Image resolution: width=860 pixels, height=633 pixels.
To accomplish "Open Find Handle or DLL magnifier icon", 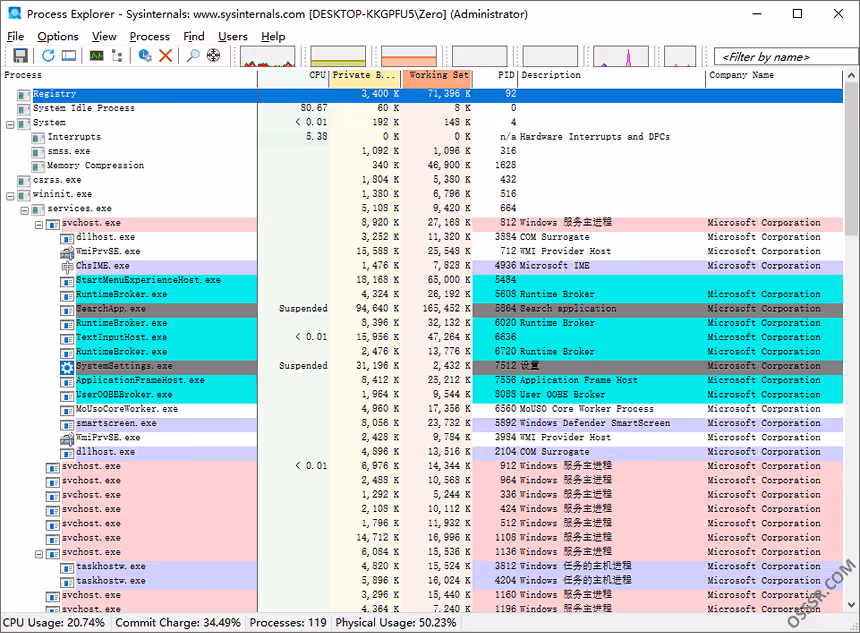I will pos(193,55).
